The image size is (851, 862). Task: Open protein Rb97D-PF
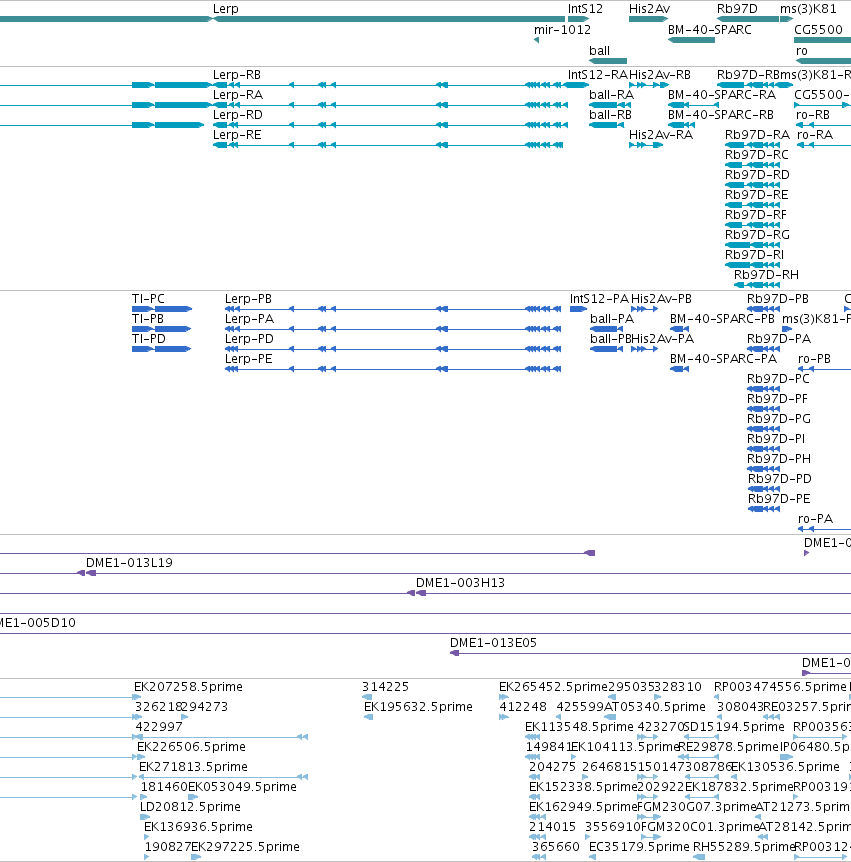pos(777,399)
